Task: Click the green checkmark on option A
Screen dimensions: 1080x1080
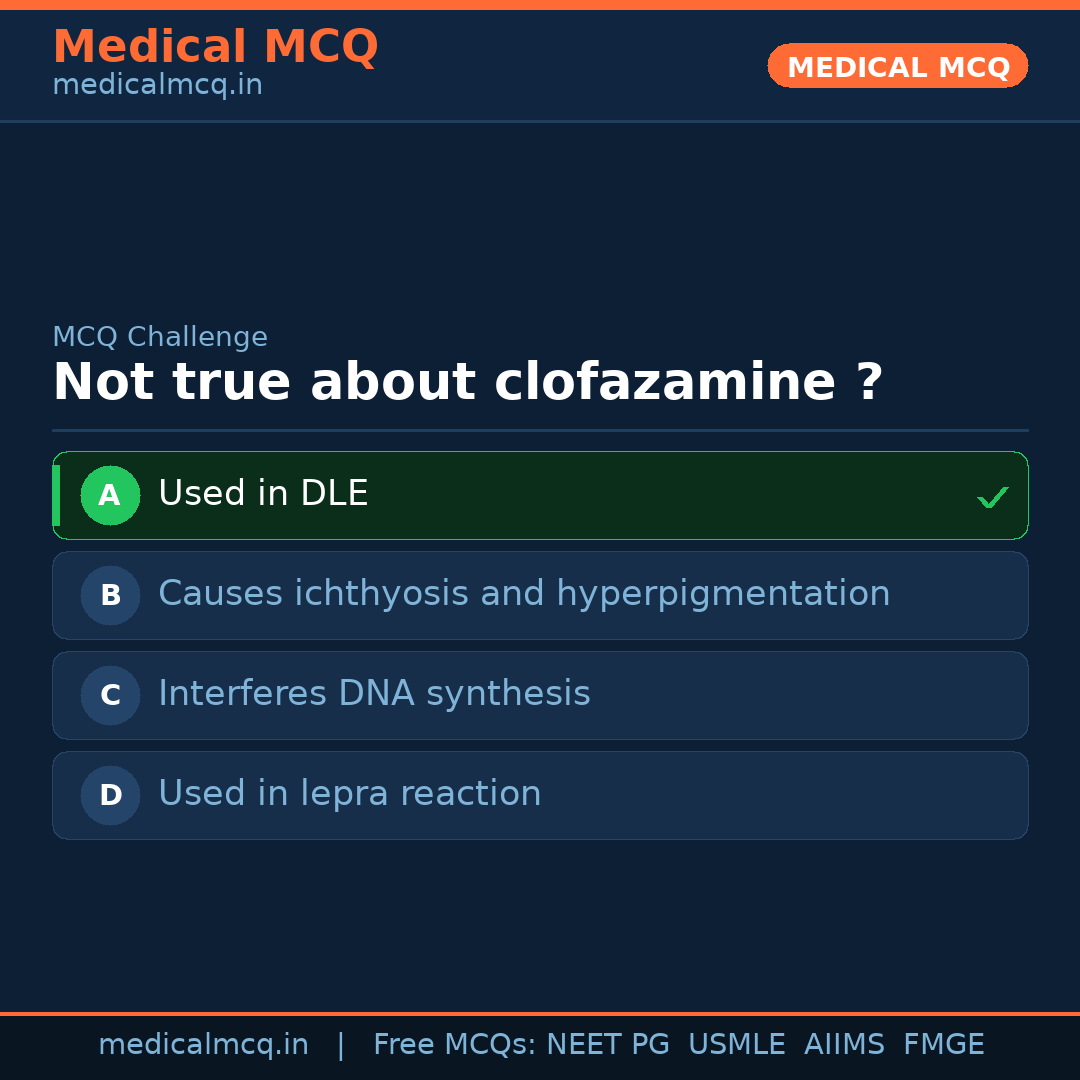Action: click(x=992, y=497)
